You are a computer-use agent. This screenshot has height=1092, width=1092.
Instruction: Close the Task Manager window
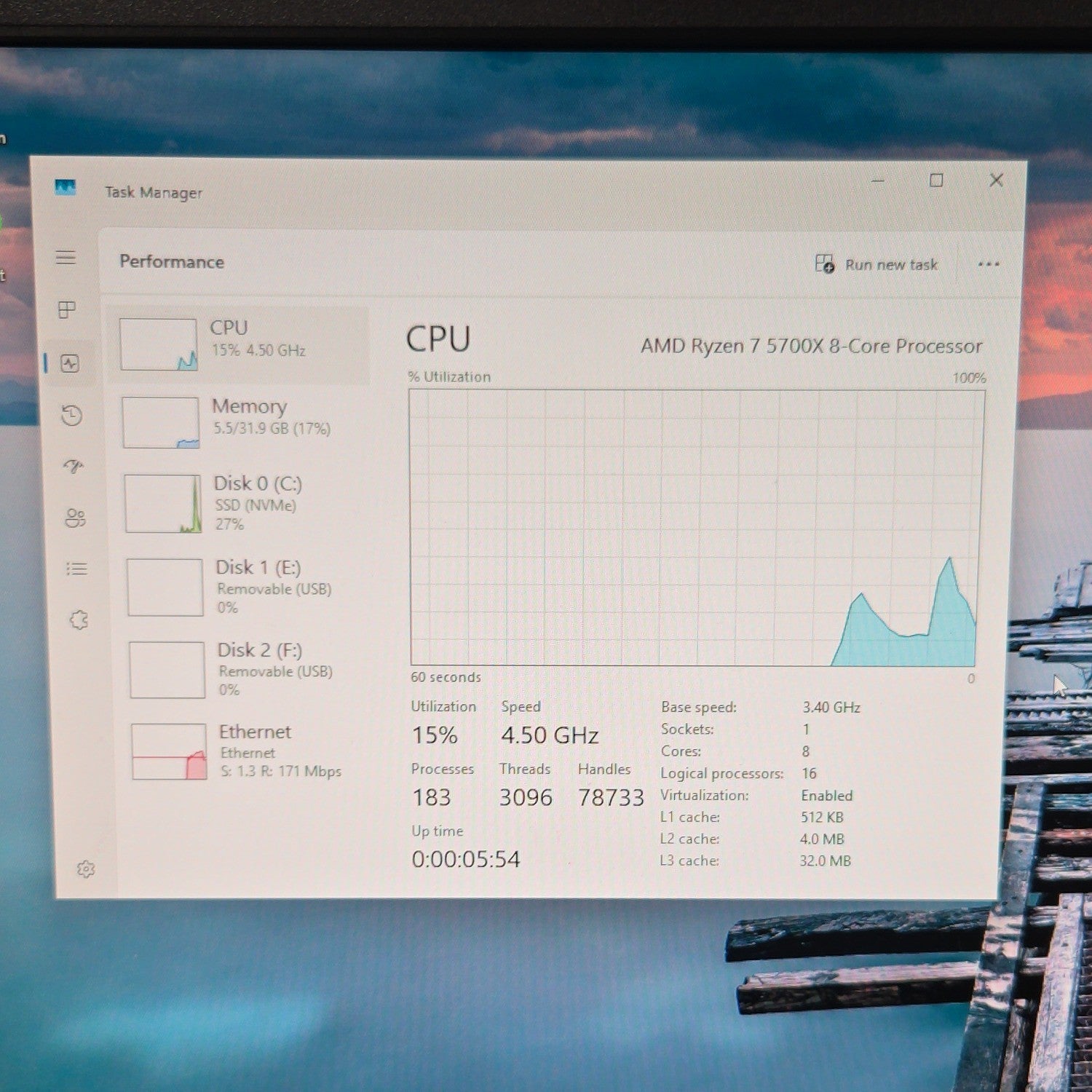pos(996,180)
